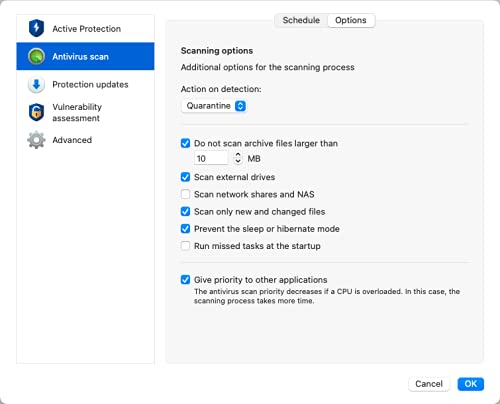The width and height of the screenshot is (500, 404).
Task: Click the Protection updates download icon
Action: 36,84
